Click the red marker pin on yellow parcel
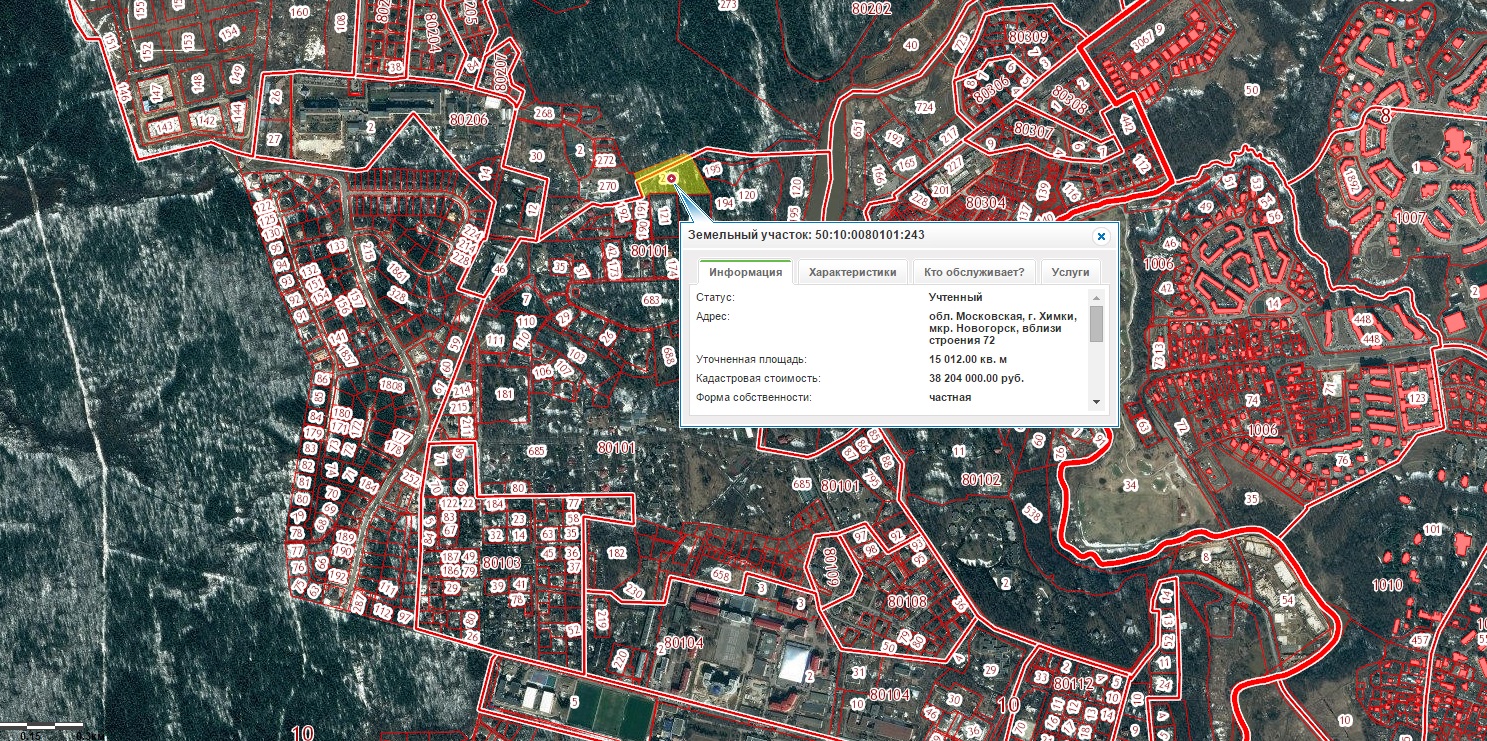Image resolution: width=1487 pixels, height=741 pixels. click(672, 179)
